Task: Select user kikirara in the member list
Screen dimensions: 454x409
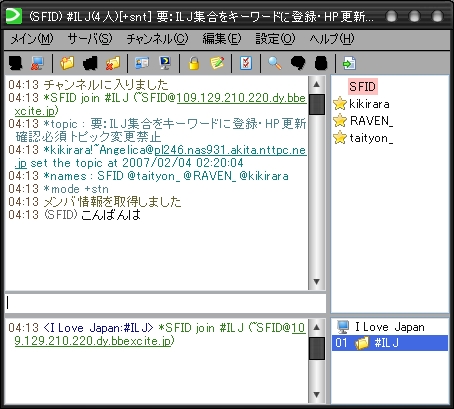Action: coord(369,104)
